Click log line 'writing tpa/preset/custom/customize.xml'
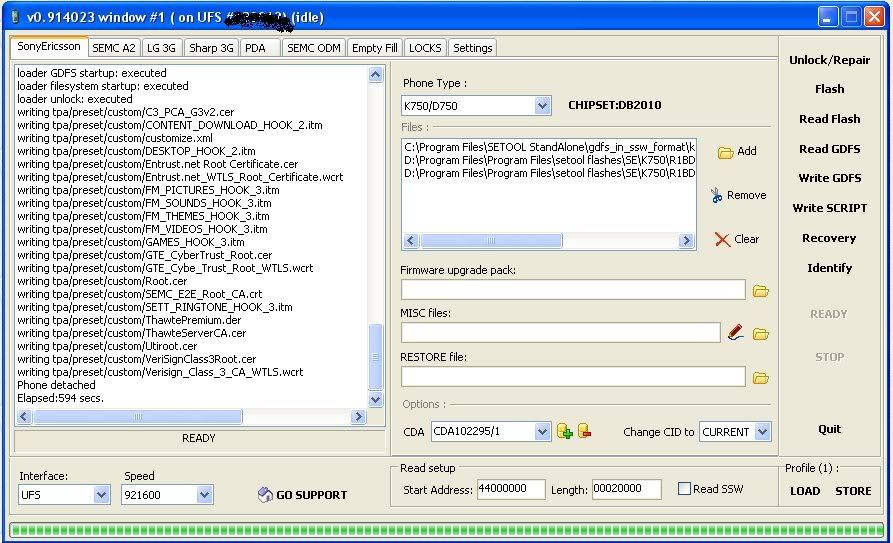Image resolution: width=893 pixels, height=543 pixels. coord(115,138)
